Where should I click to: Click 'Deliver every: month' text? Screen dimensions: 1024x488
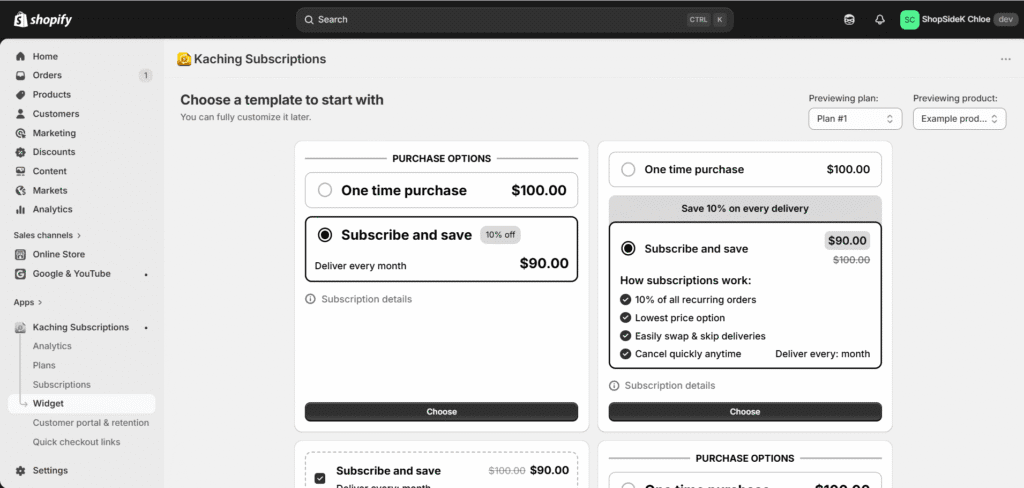[823, 353]
